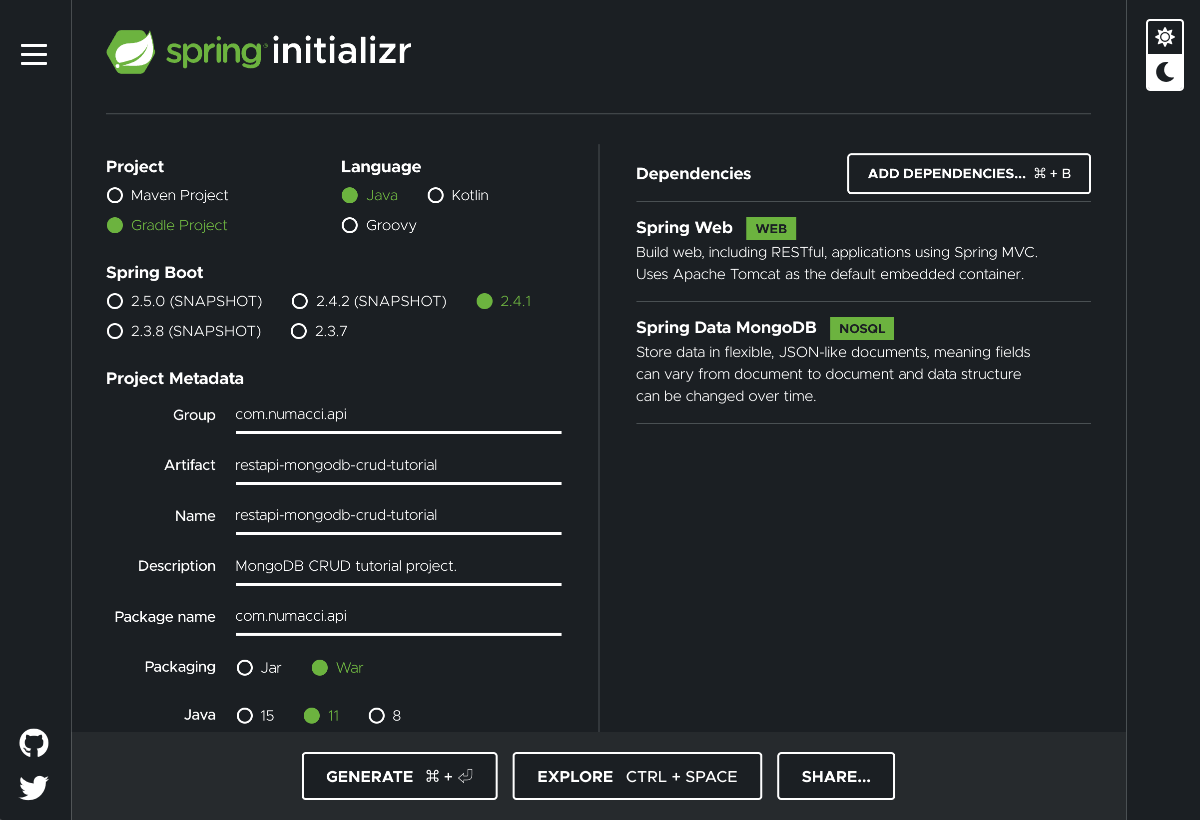The image size is (1200, 820).
Task: Select the Spring Data MongoDB dependency entry
Action: pos(863,361)
